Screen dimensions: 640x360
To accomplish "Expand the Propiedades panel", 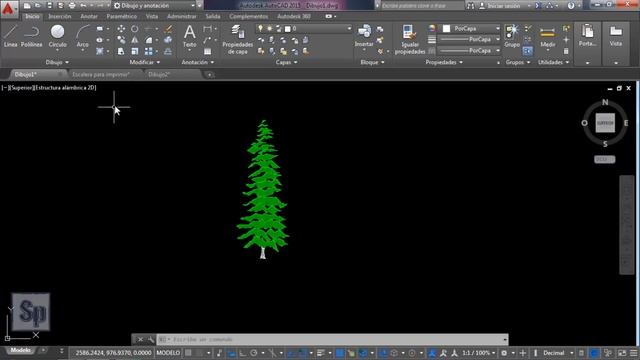I will click(x=444, y=62).
